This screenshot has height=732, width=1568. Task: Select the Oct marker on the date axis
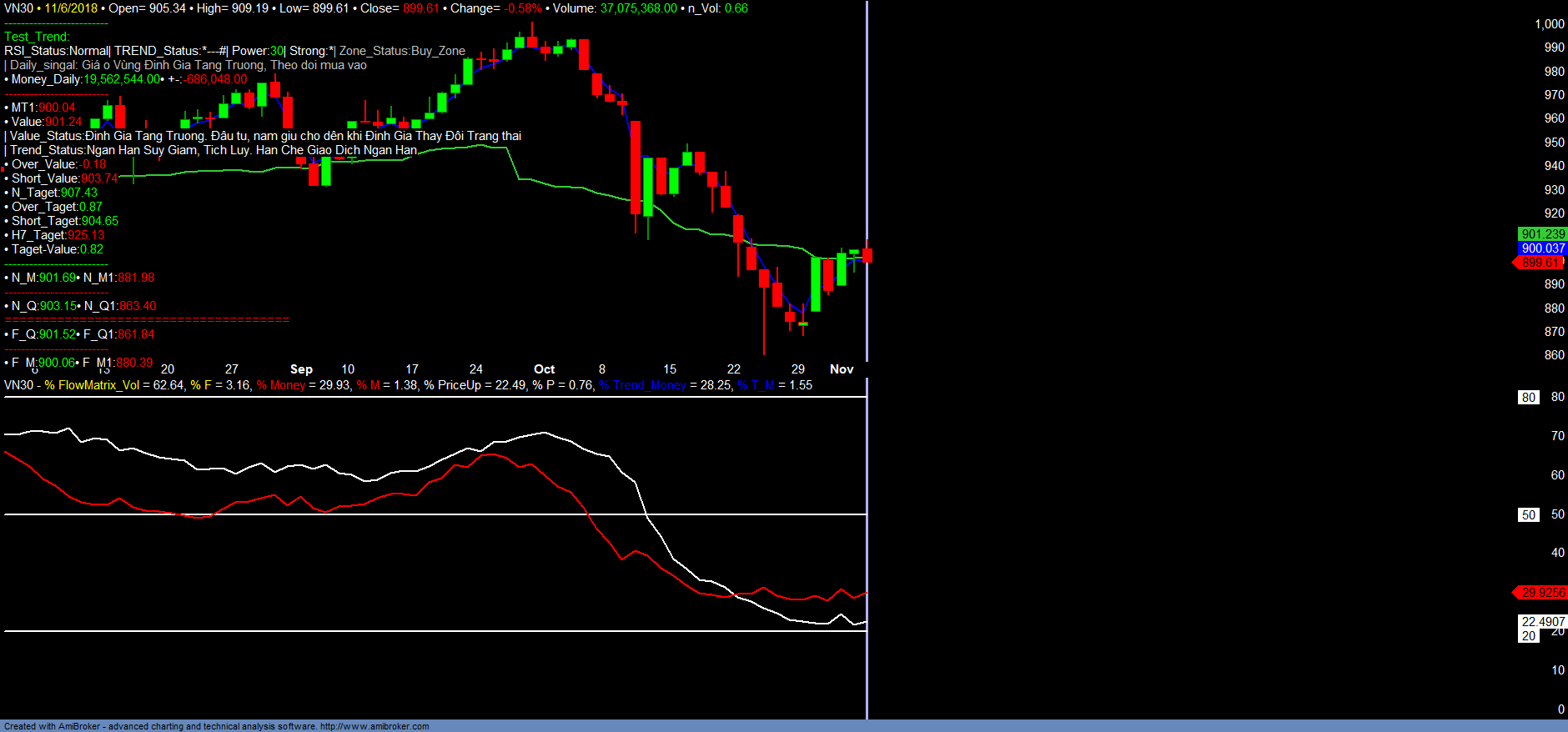544,369
